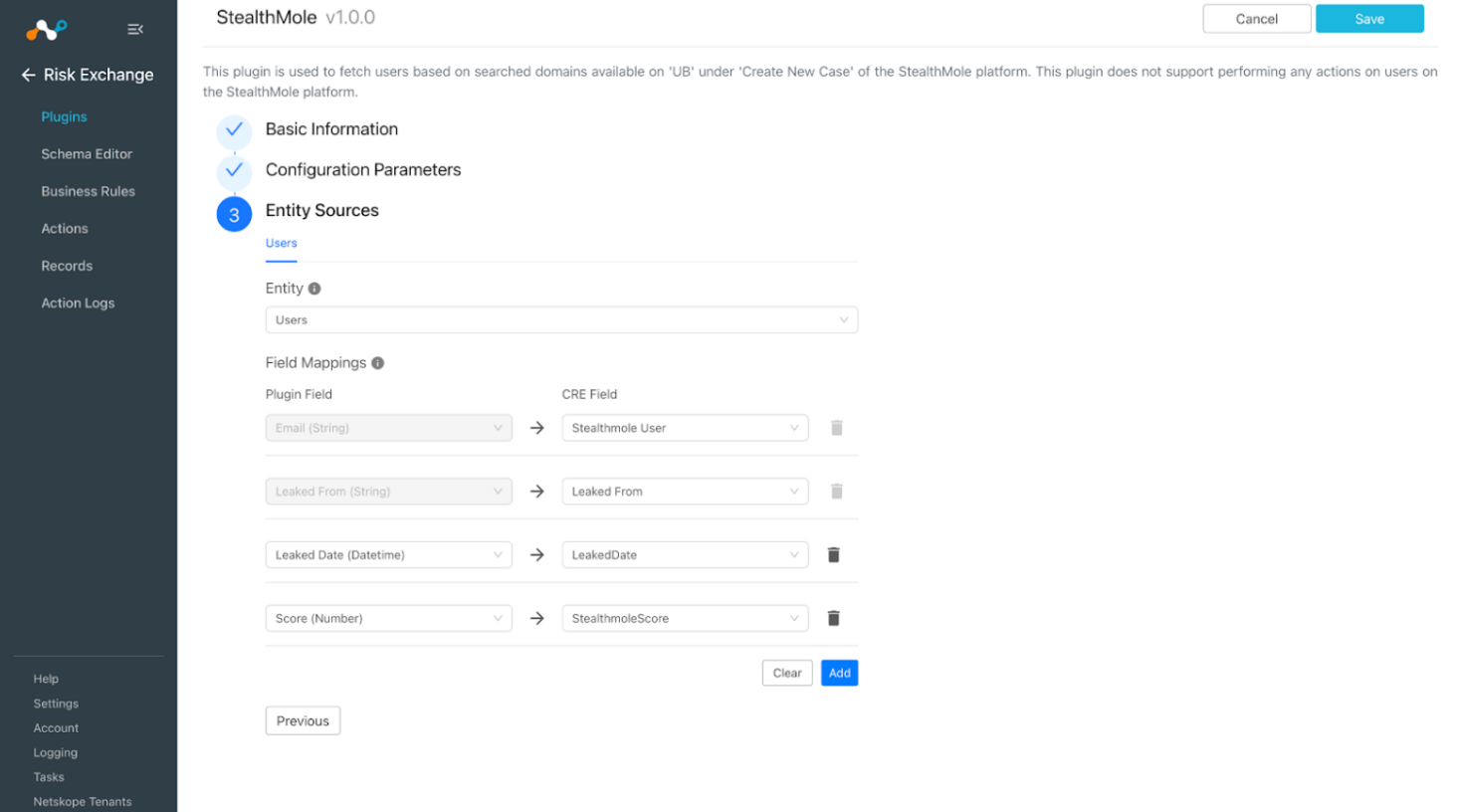Screen dimensions: 1460x812
Task: Open Schema Editor in sidebar
Action: [87, 154]
